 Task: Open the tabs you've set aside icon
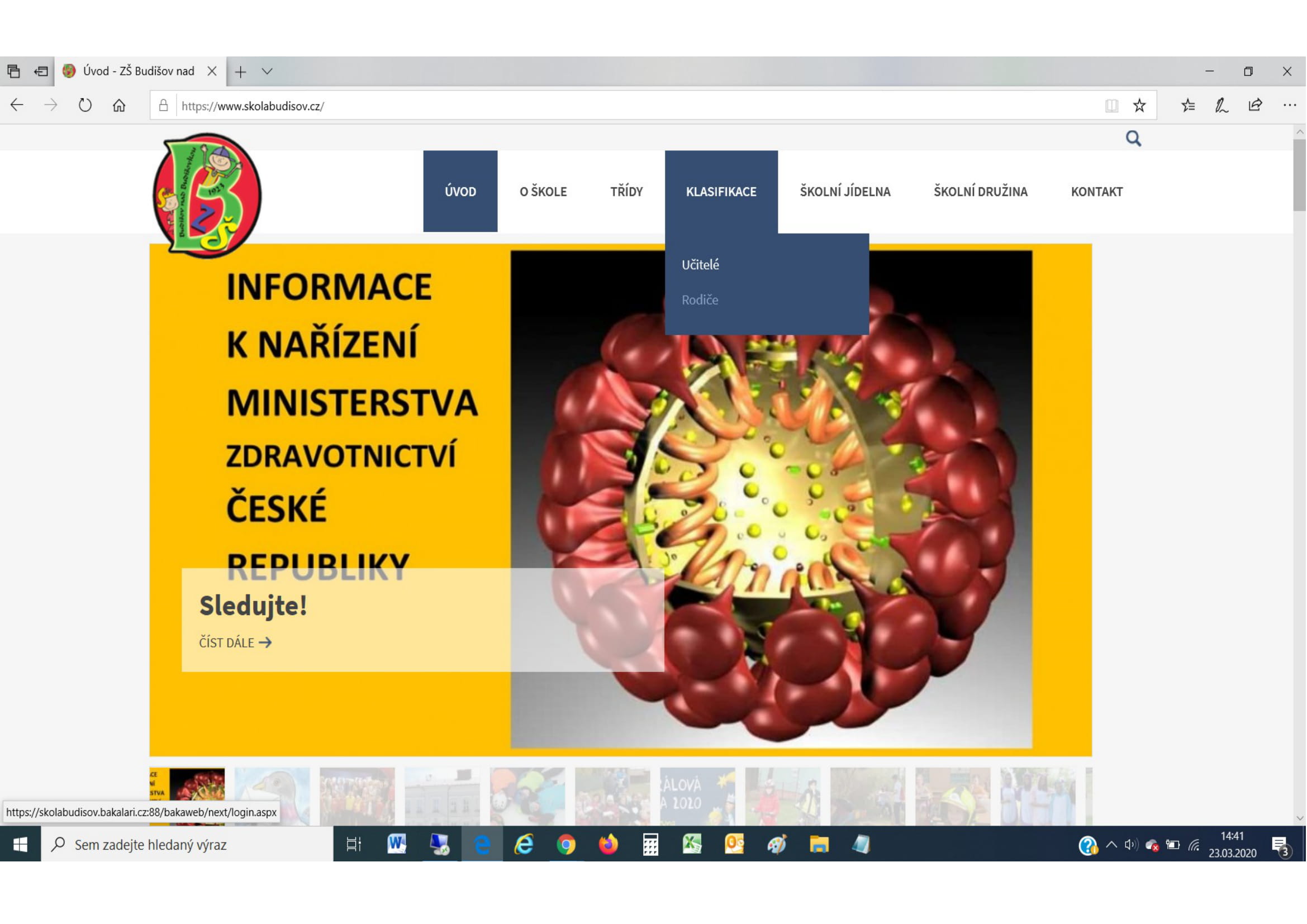click(13, 71)
